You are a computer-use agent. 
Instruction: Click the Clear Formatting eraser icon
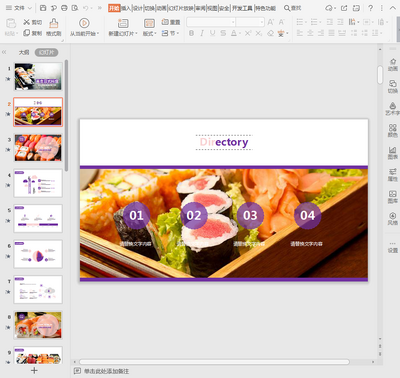pos(271,33)
